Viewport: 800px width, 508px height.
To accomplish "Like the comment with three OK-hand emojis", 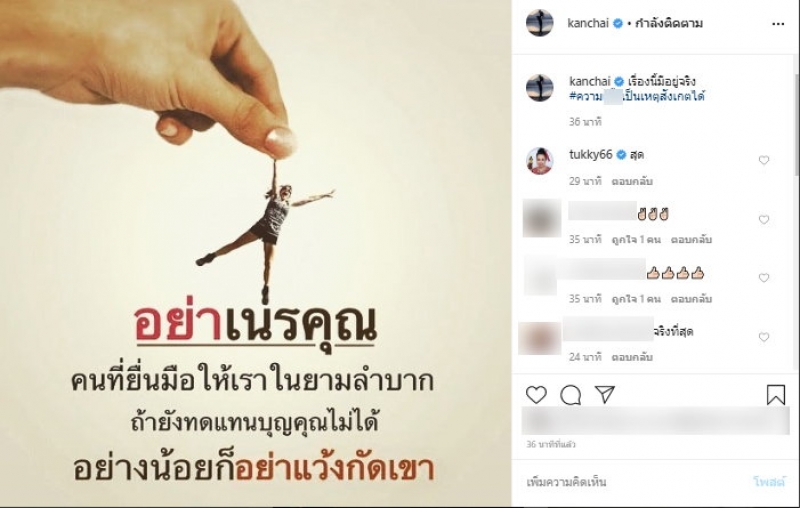I will 764,219.
